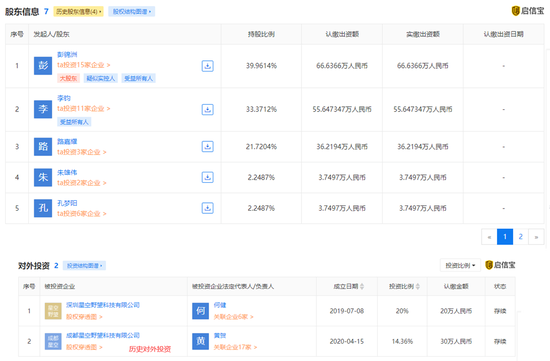
Task: Click the blue 孔 avatar tile
Action: click(43, 208)
